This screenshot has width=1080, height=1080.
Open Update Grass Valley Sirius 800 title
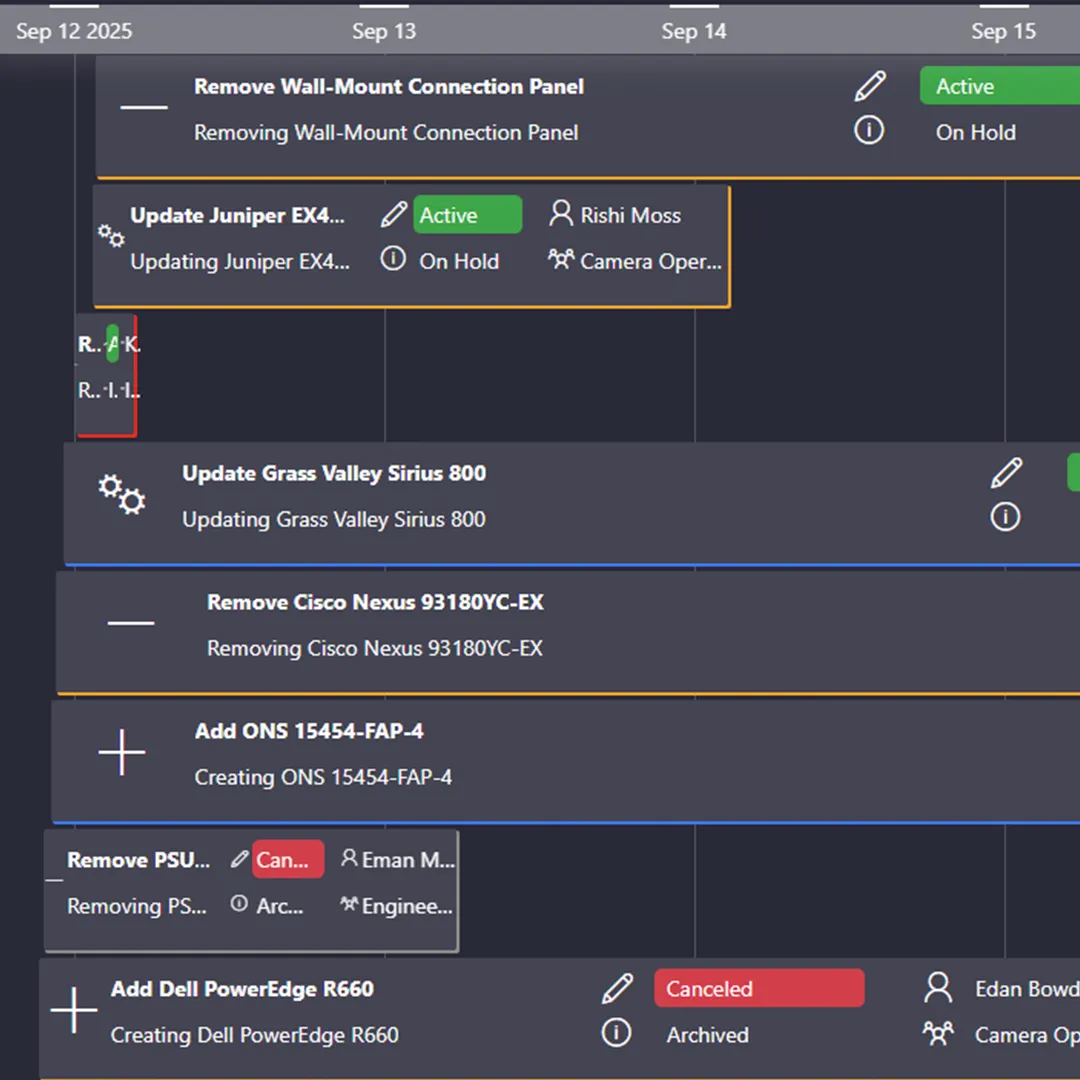pyautogui.click(x=334, y=473)
